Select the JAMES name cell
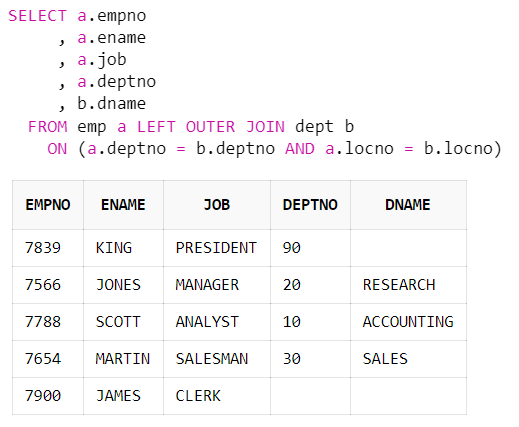This screenshot has width=519, height=427. 123,396
